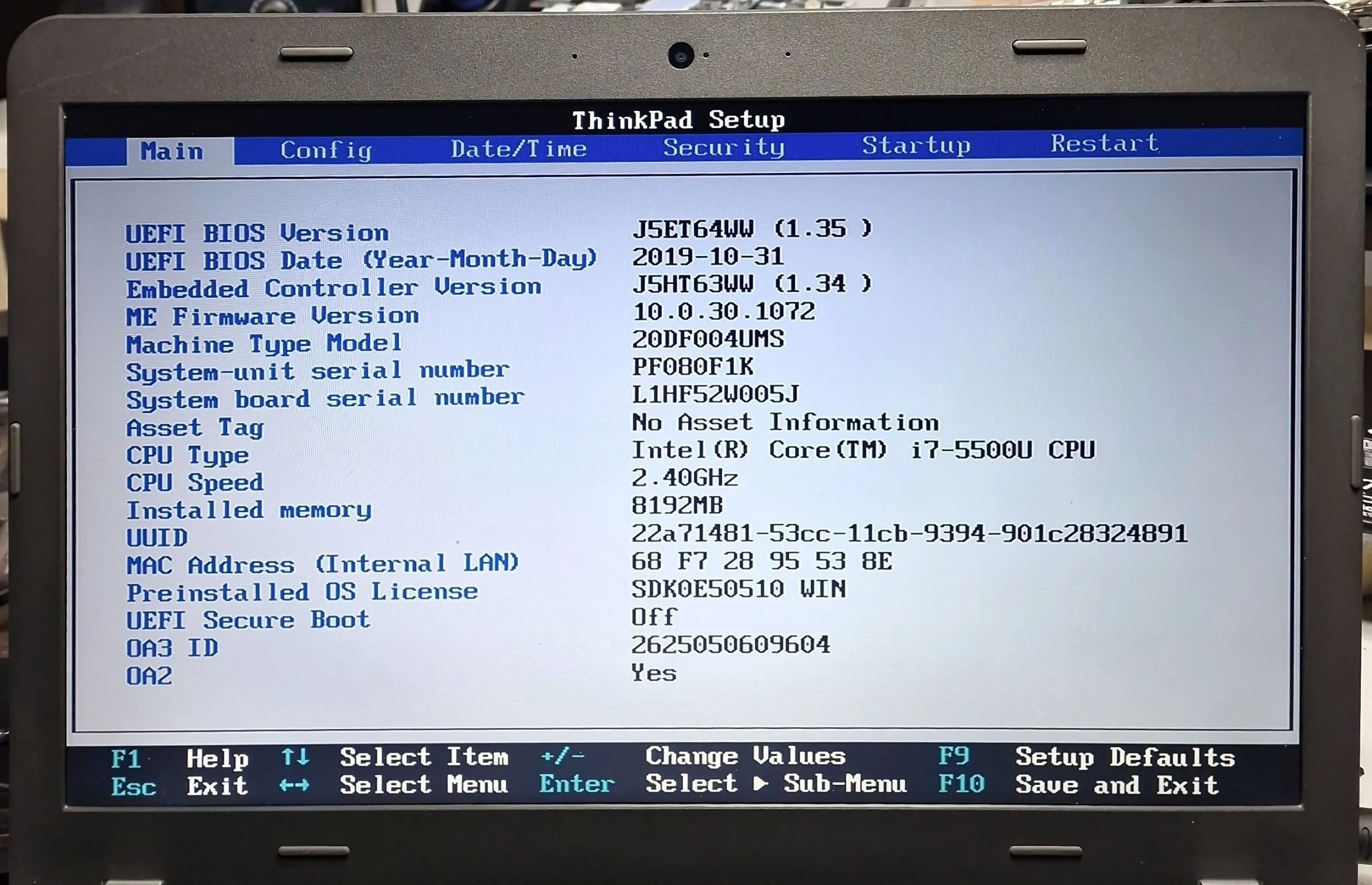Click the UEFI BIOS Version label

[x=257, y=234]
